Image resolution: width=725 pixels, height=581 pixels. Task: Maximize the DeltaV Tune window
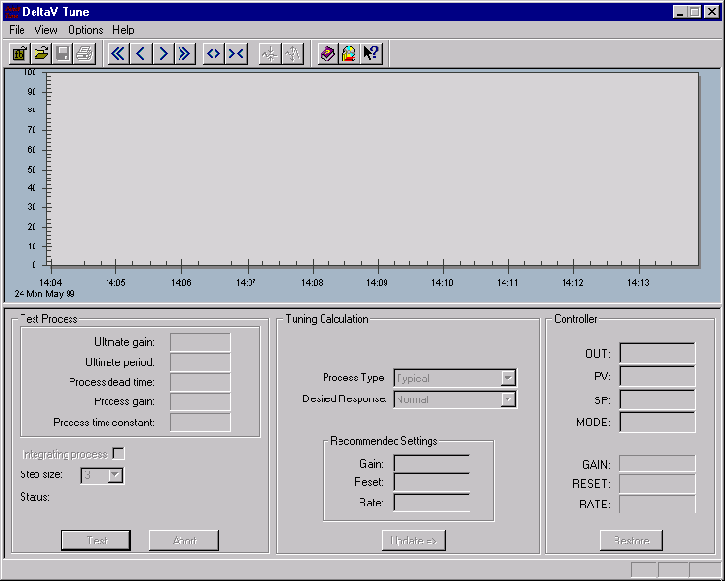[694, 12]
